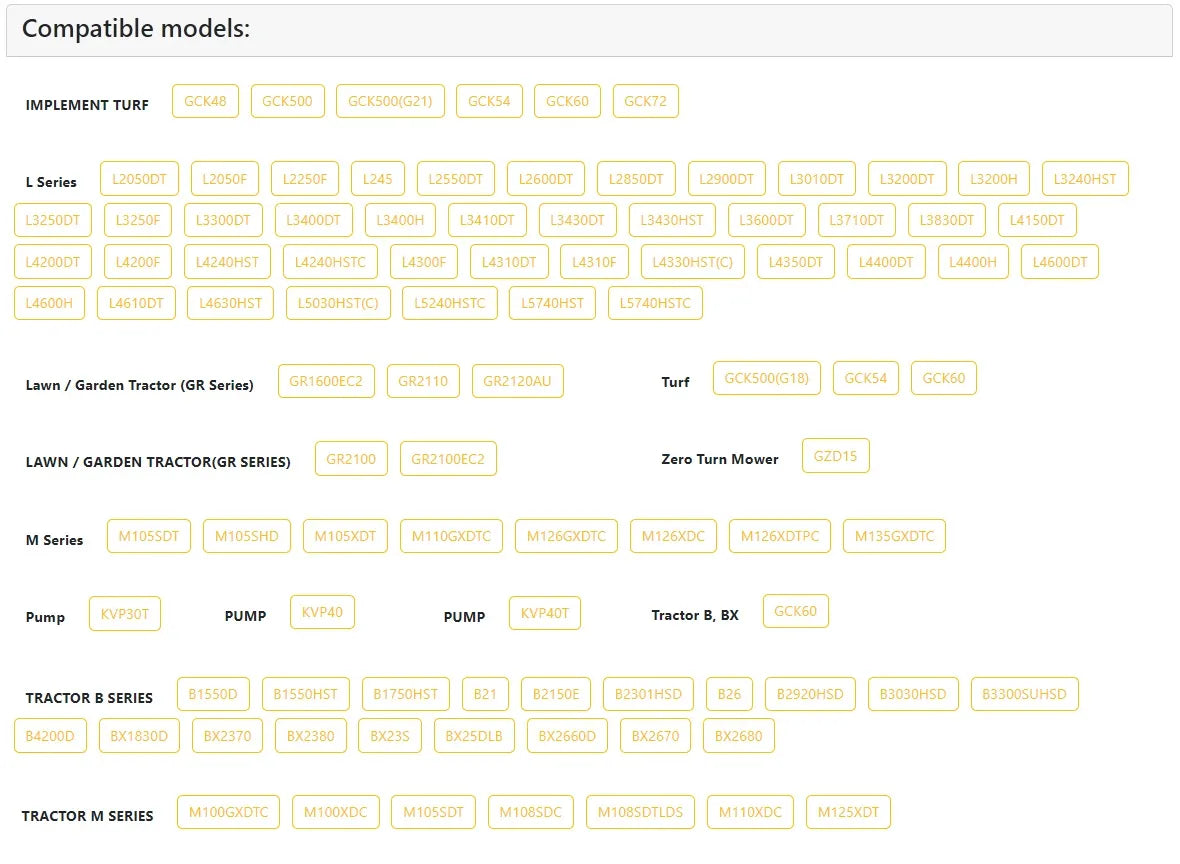
Task: Choose the M105SHD model
Action: click(247, 537)
